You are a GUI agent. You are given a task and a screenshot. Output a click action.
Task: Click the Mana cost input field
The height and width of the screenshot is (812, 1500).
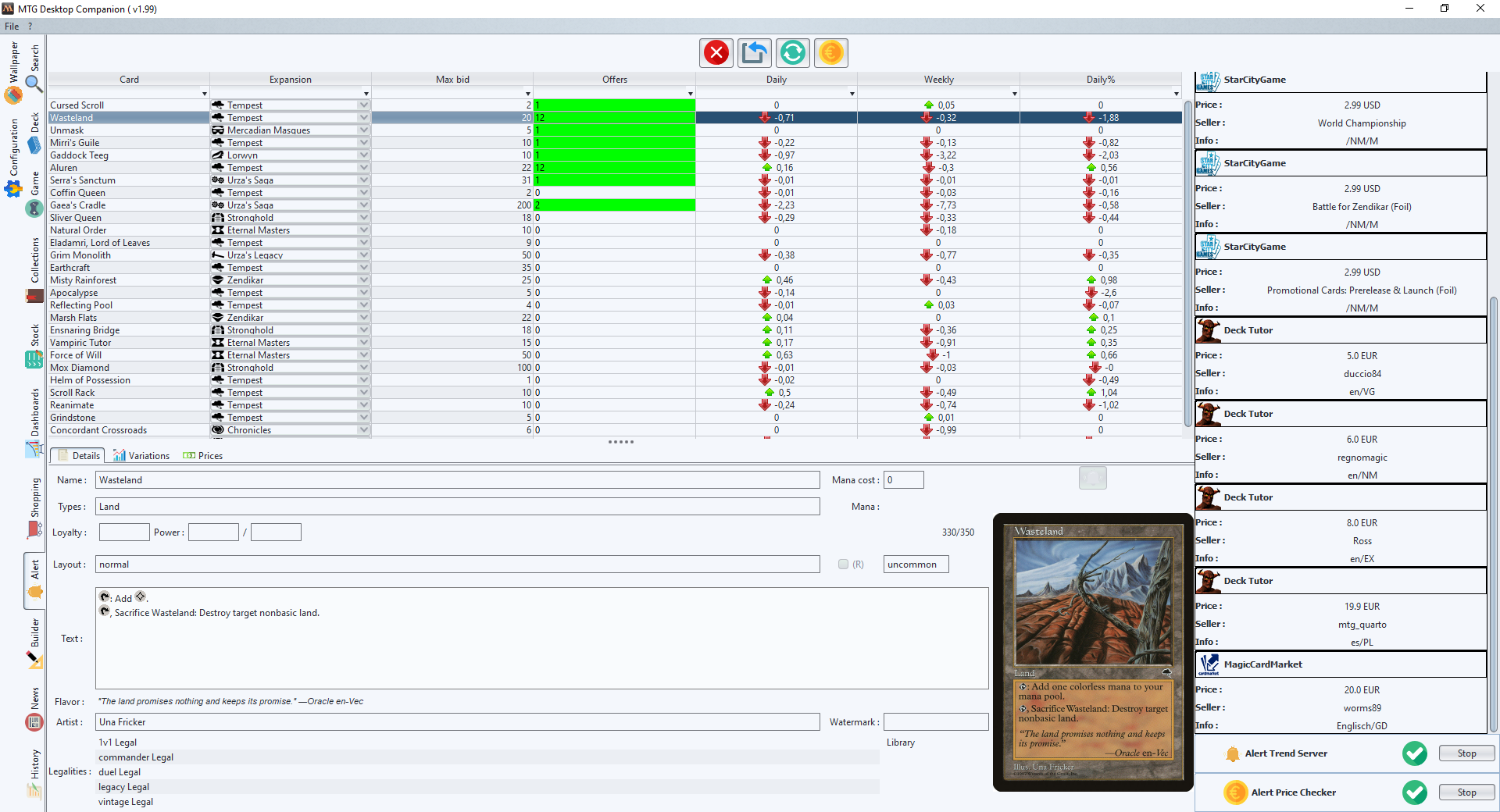coord(904,480)
